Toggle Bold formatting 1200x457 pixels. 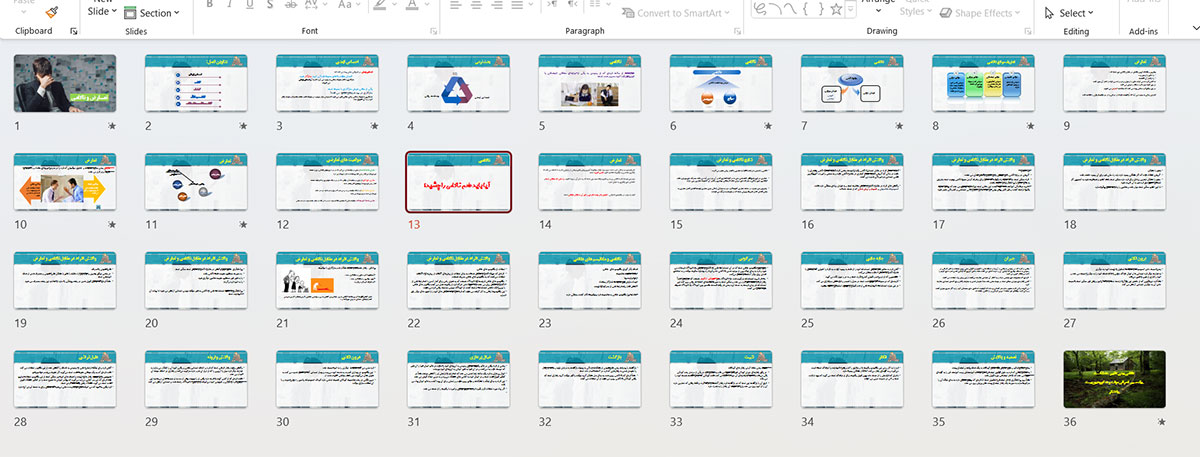(211, 5)
